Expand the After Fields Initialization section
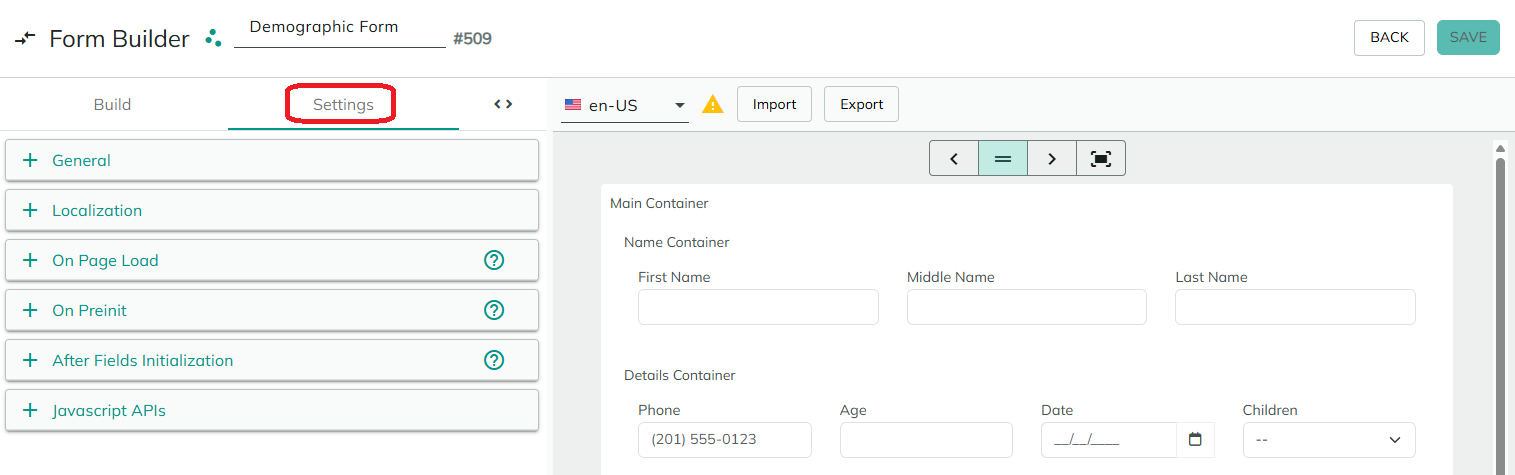 click(x=272, y=360)
